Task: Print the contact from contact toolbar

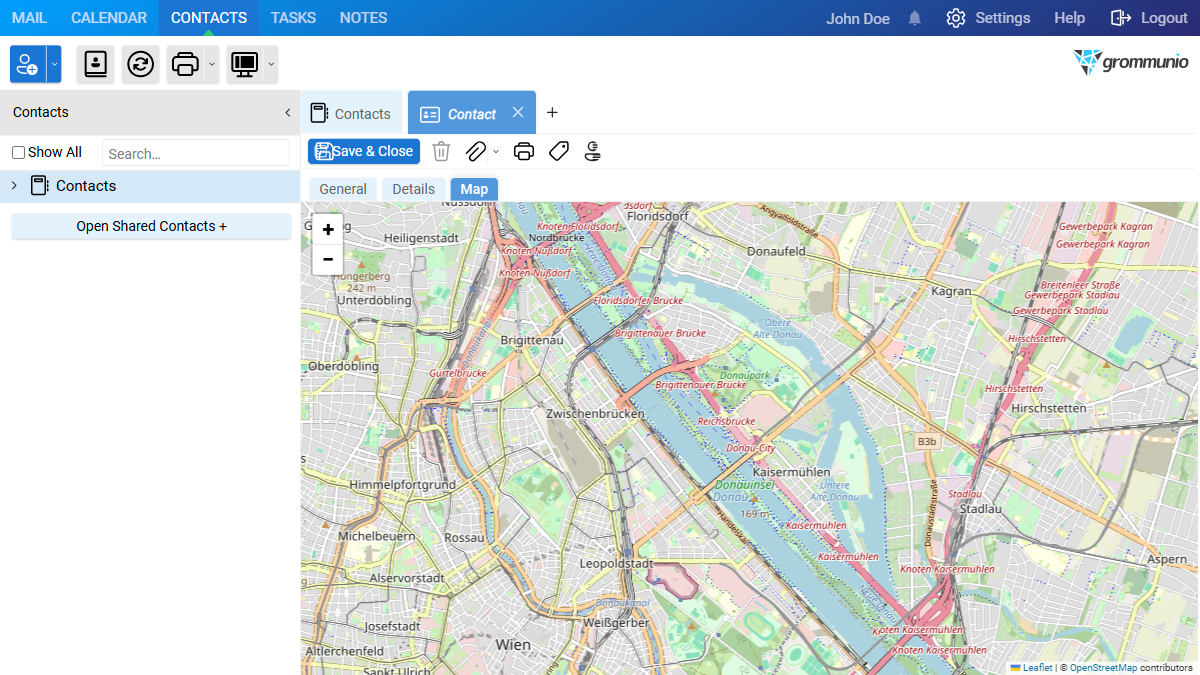Action: (x=524, y=151)
